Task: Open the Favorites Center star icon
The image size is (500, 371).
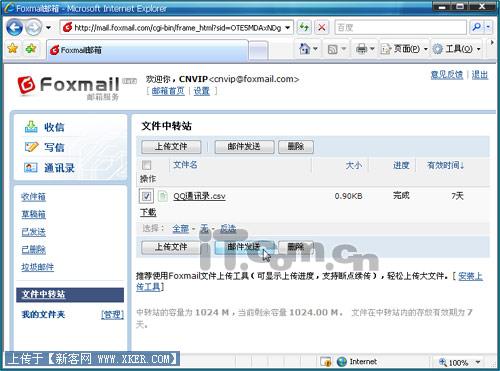Action: click(x=13, y=49)
